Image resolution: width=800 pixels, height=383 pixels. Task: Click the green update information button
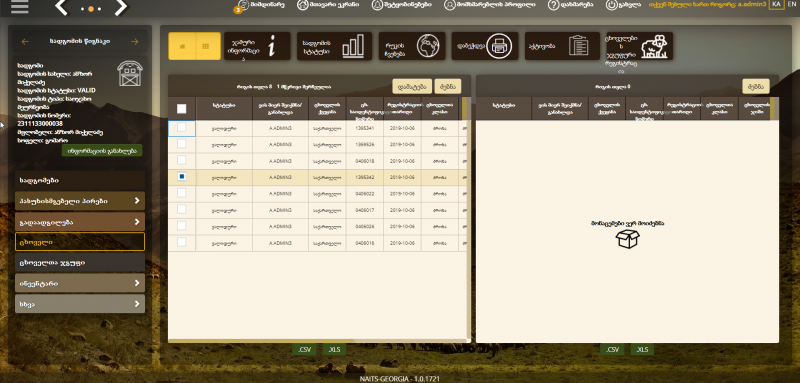pyautogui.click(x=102, y=151)
